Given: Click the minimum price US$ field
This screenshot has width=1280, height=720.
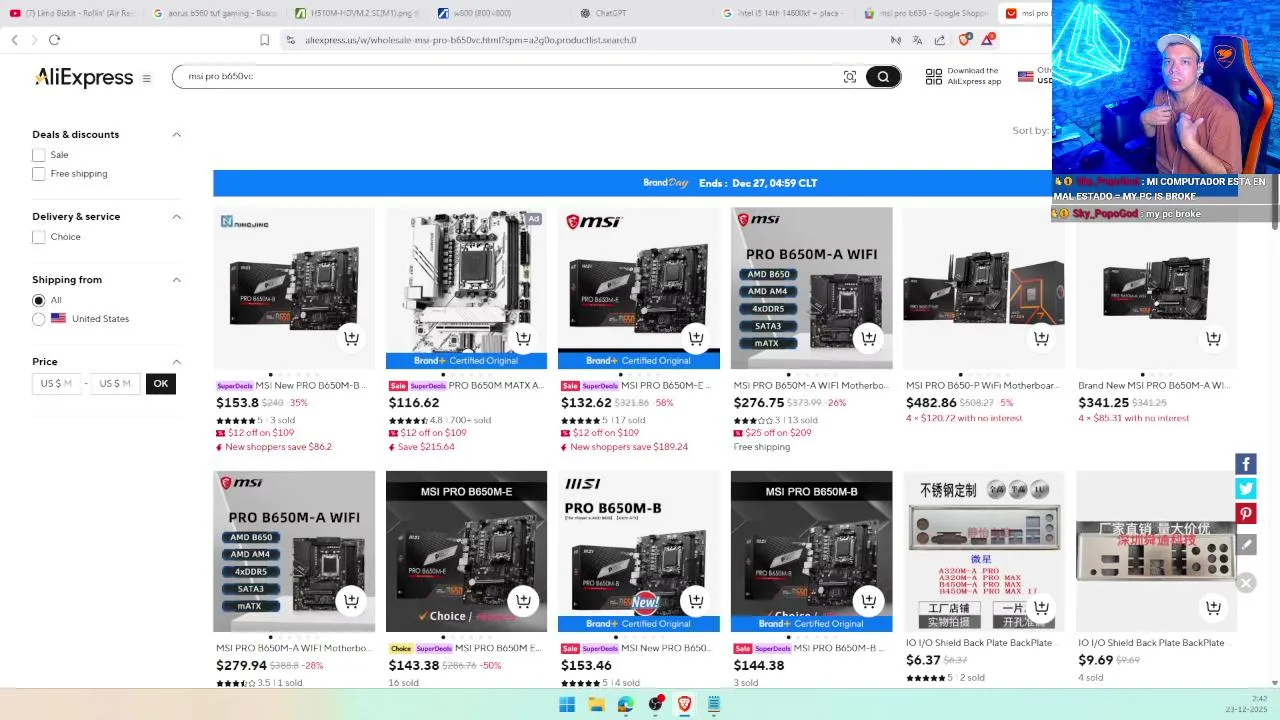Looking at the screenshot, I should tap(56, 383).
